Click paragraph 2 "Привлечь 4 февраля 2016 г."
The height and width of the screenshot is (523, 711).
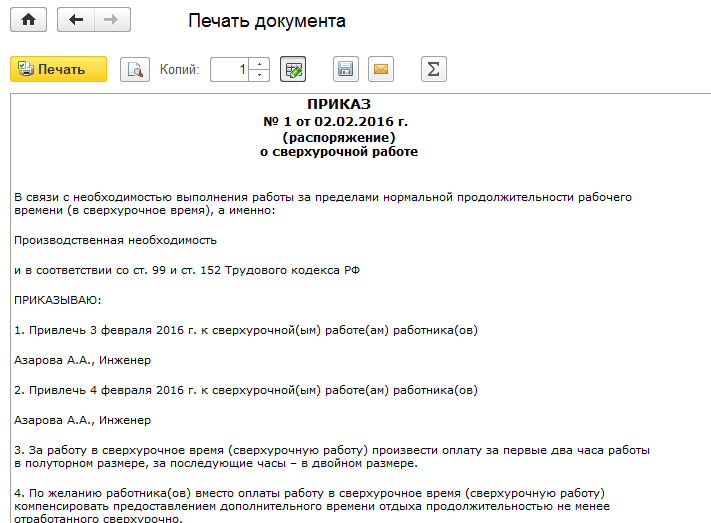(246, 390)
